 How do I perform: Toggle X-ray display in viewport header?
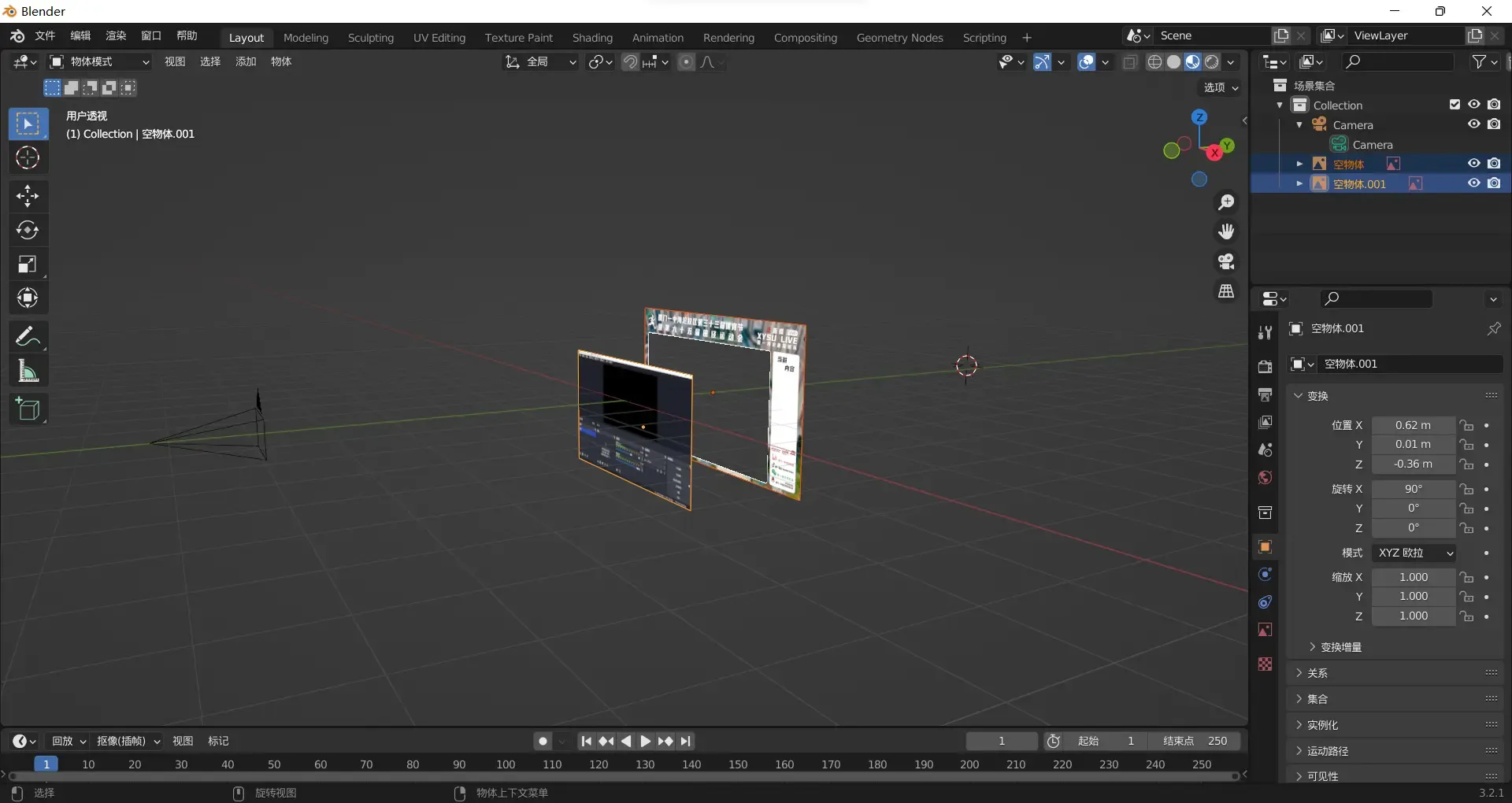(1130, 62)
